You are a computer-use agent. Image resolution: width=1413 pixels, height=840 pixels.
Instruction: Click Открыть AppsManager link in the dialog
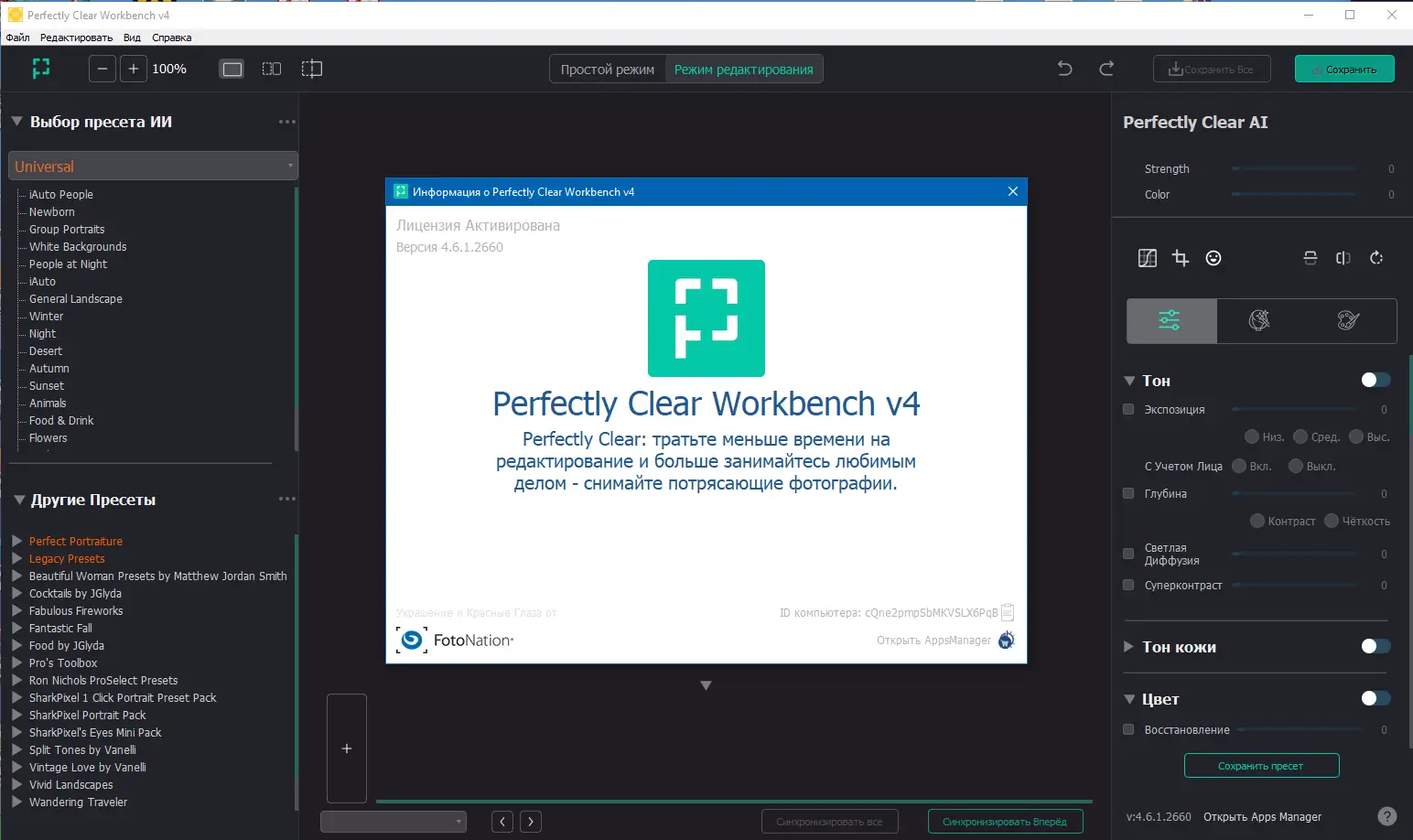click(x=933, y=640)
